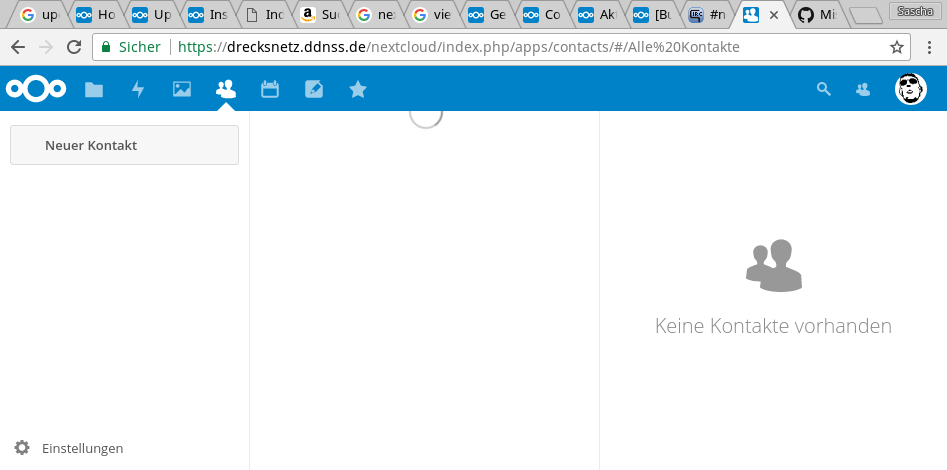947x470 pixels.
Task: Open the Activity lightning bolt icon
Action: click(x=138, y=90)
